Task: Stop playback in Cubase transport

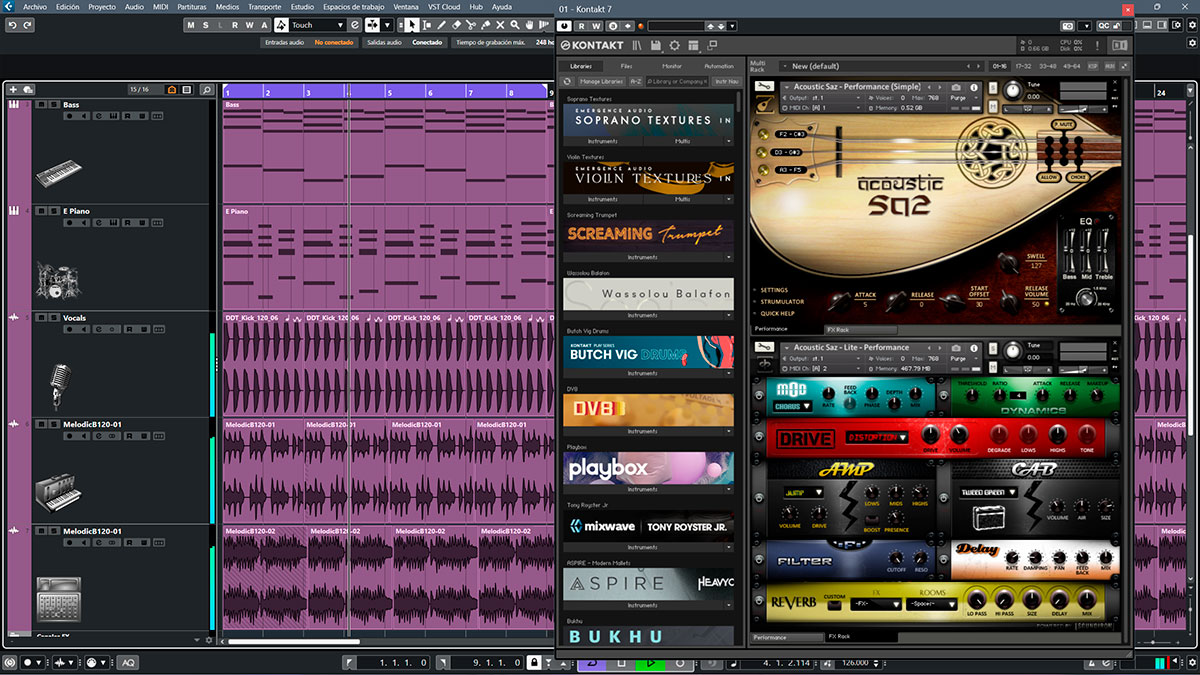Action: (x=621, y=662)
